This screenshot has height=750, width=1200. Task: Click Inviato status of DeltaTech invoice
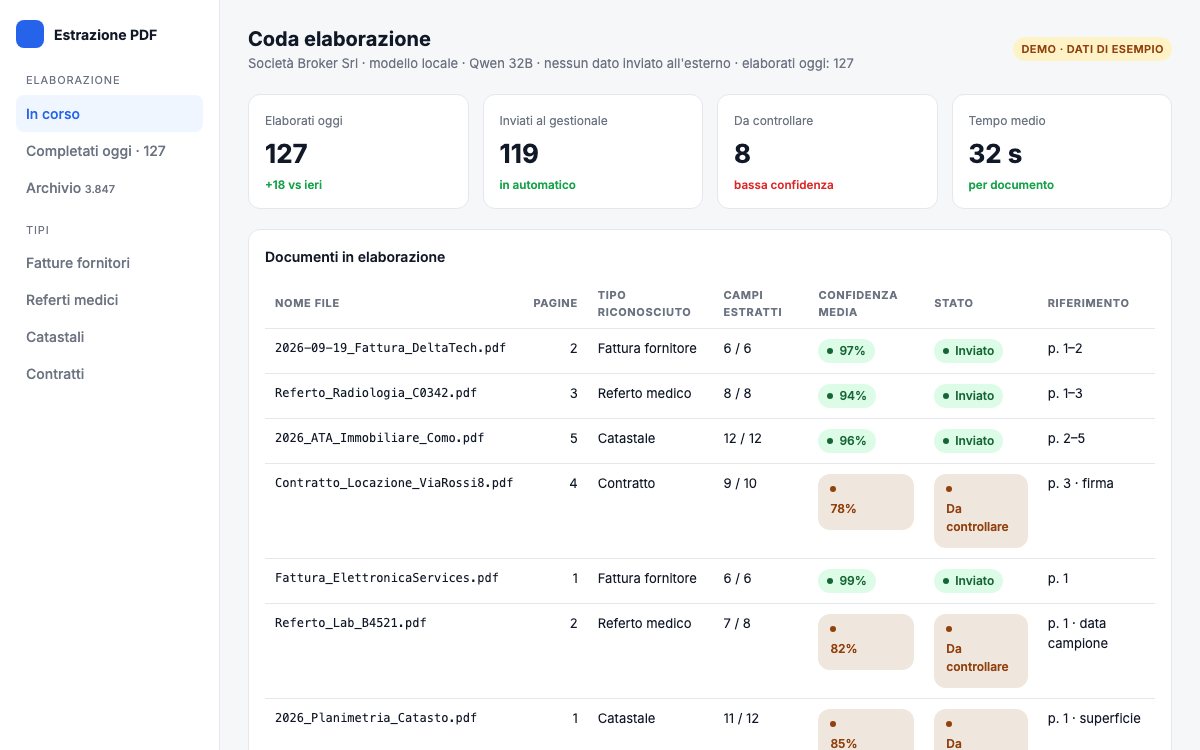pos(968,351)
